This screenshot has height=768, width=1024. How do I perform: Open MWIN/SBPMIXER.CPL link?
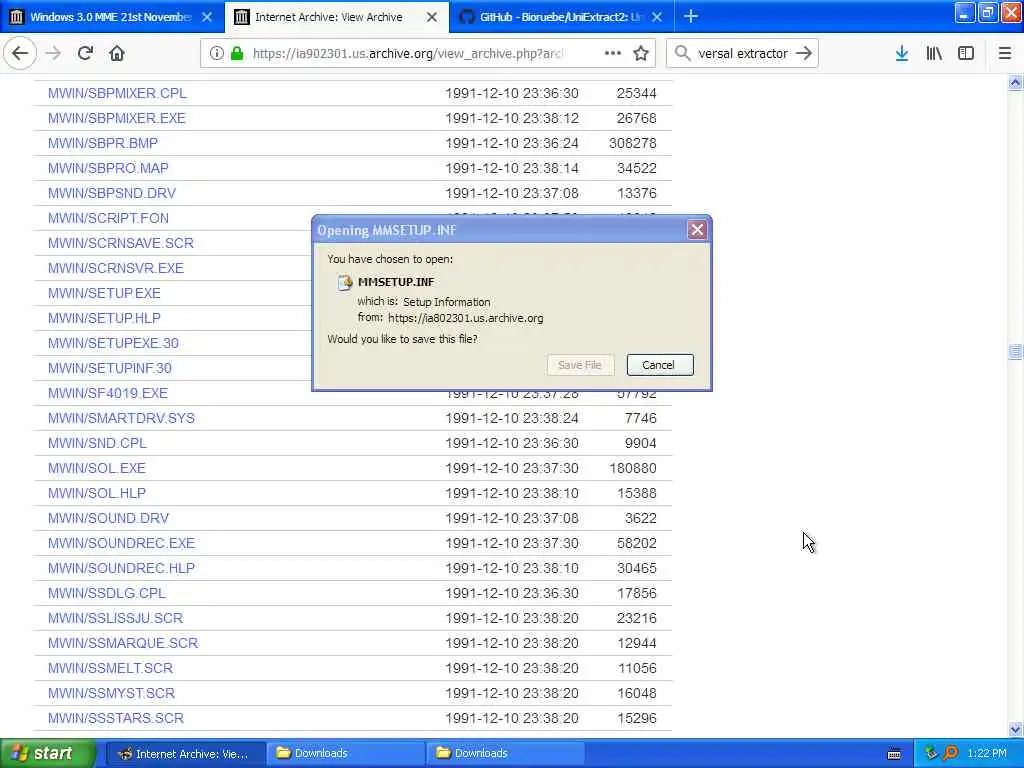point(118,93)
